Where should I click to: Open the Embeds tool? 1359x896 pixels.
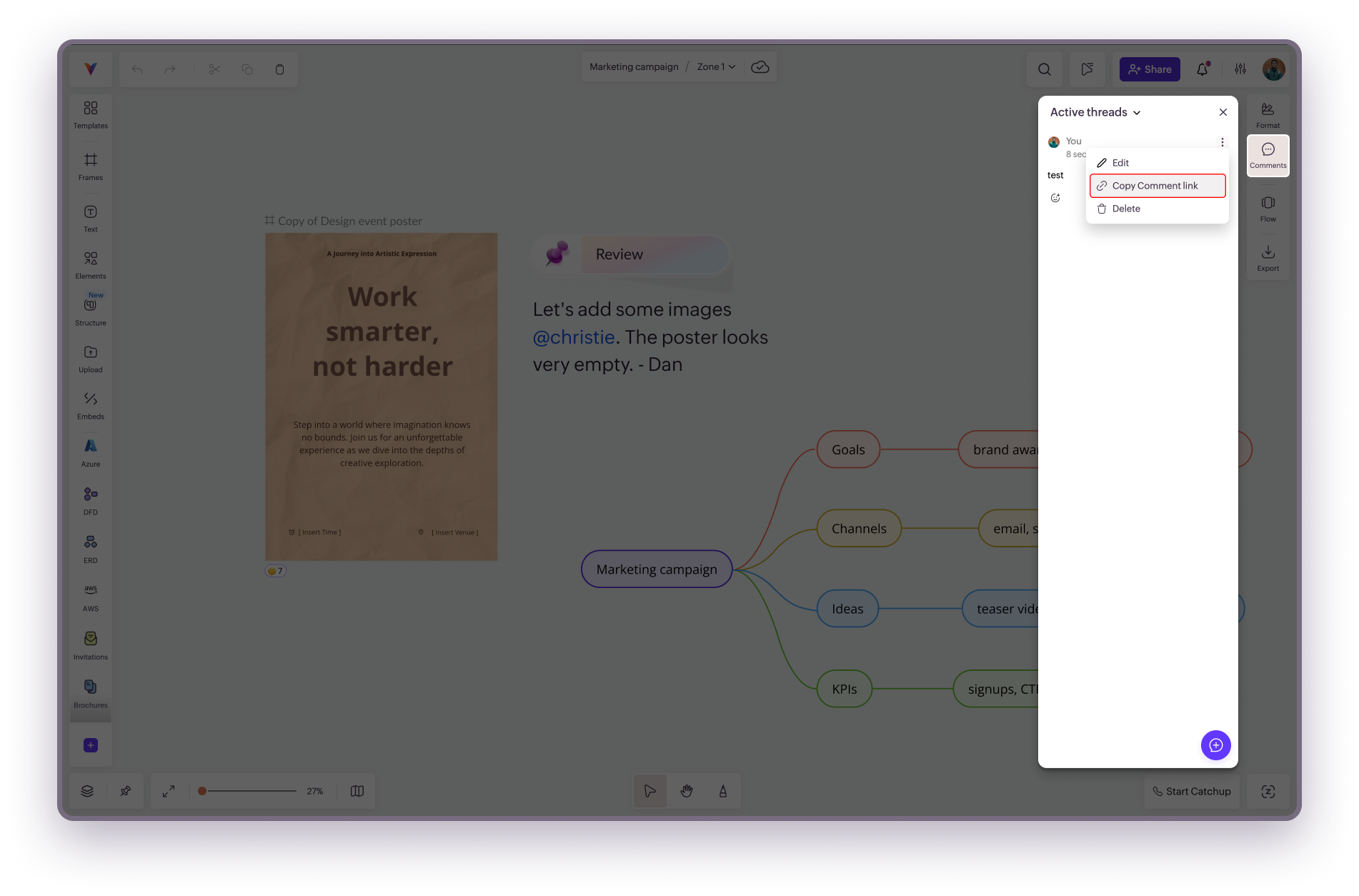tap(90, 405)
